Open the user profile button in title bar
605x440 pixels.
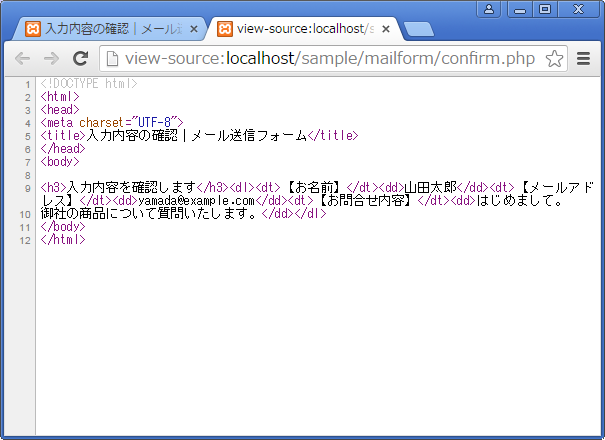489,9
